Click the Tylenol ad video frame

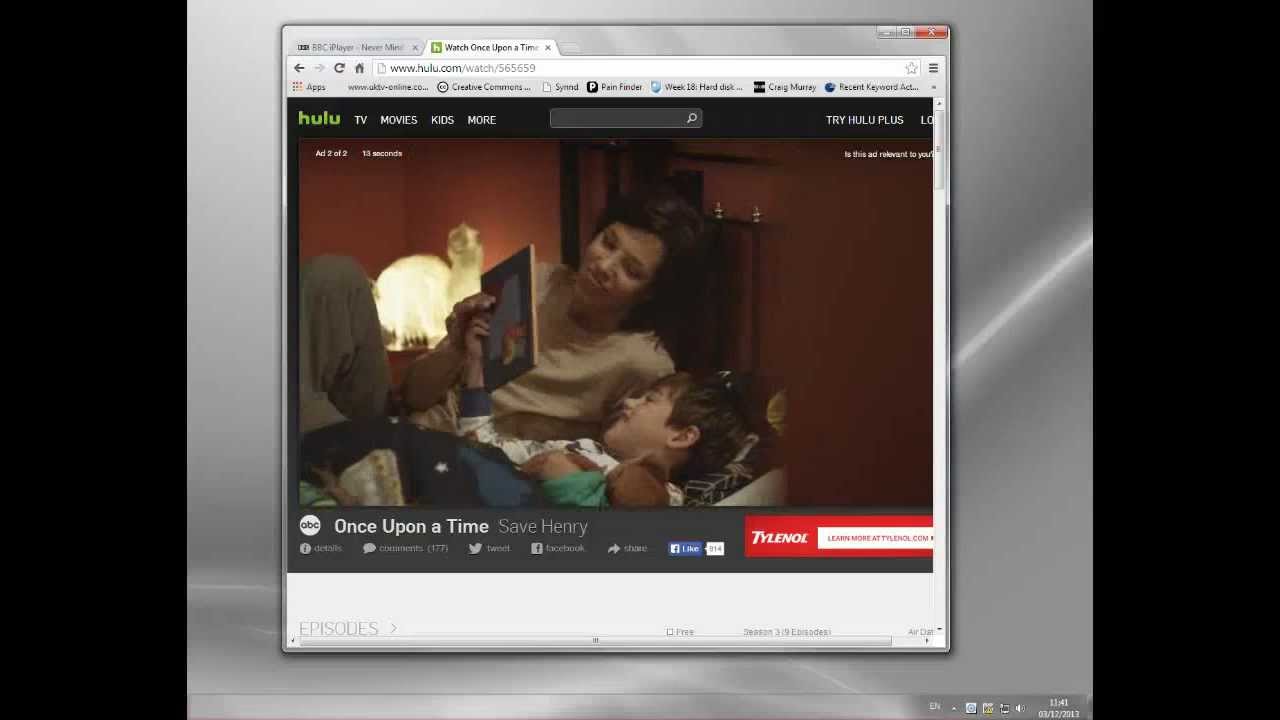click(616, 322)
